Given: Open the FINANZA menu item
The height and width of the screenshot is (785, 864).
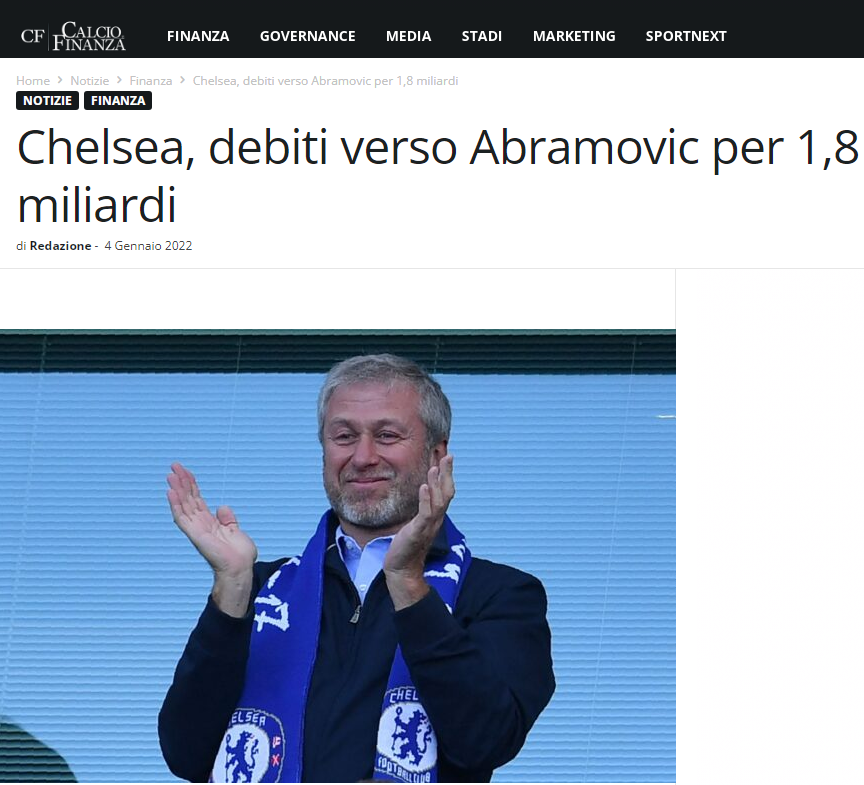Looking at the screenshot, I should click(198, 36).
